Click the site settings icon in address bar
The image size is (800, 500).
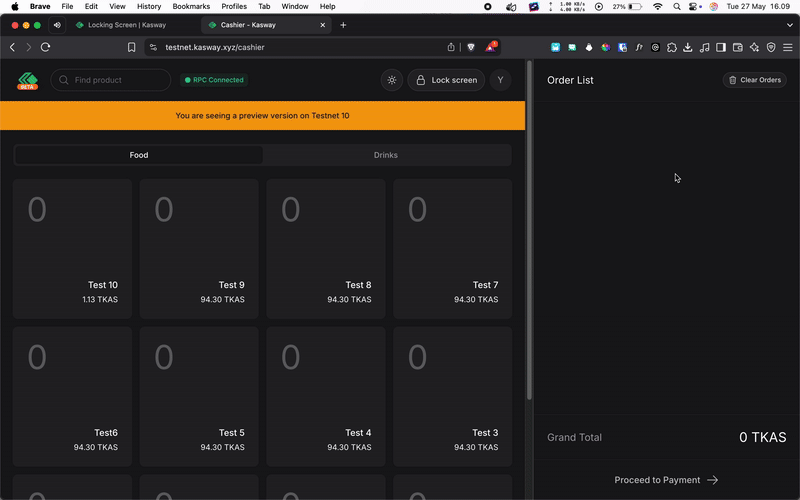[154, 47]
